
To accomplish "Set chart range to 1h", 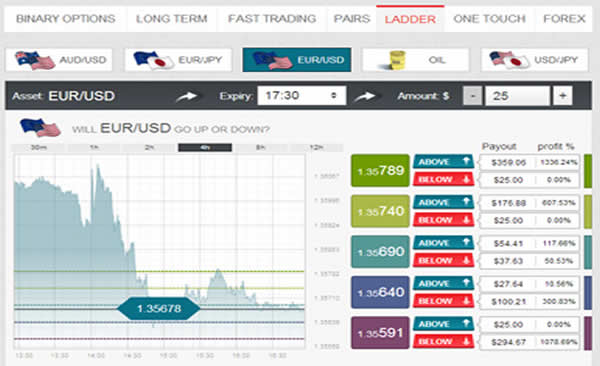I will tap(94, 148).
